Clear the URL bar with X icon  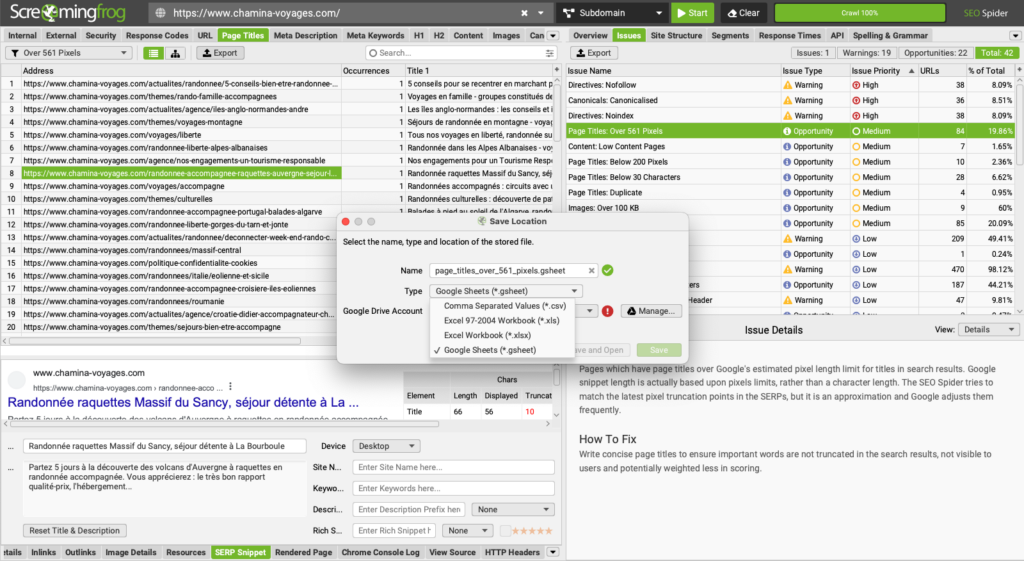(x=524, y=13)
